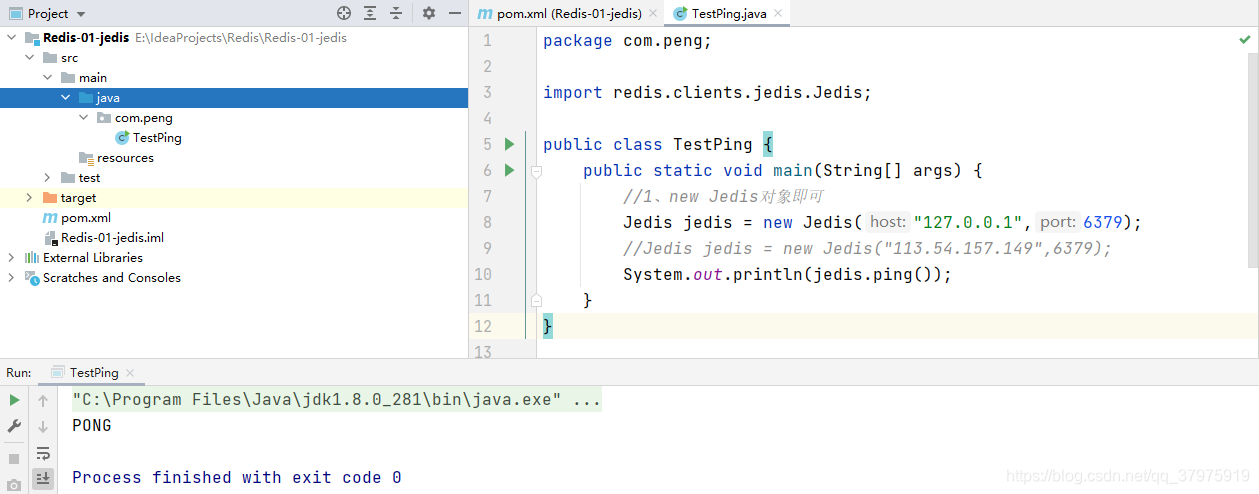Select the TestPing run tab
This screenshot has height=494, width=1259.
[94, 372]
